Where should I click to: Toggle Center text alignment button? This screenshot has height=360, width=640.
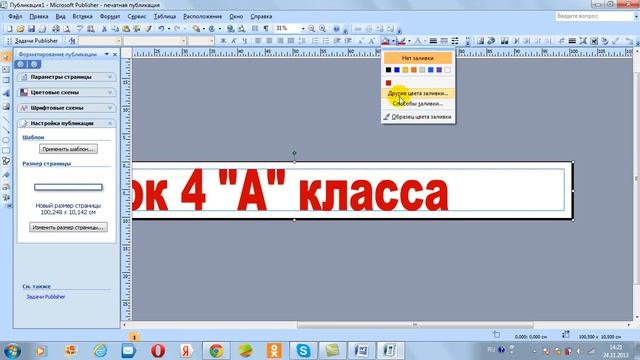pyautogui.click(x=269, y=41)
